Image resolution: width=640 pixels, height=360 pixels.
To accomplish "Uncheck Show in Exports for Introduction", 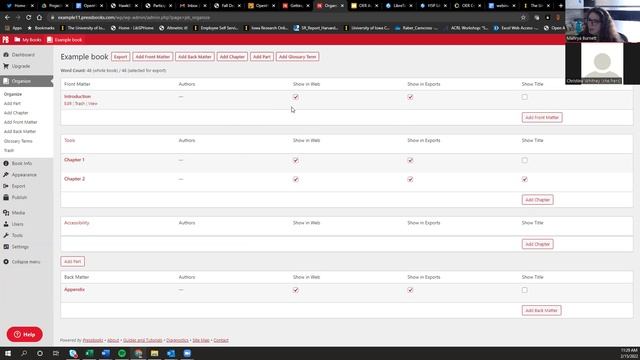I will 410,97.
